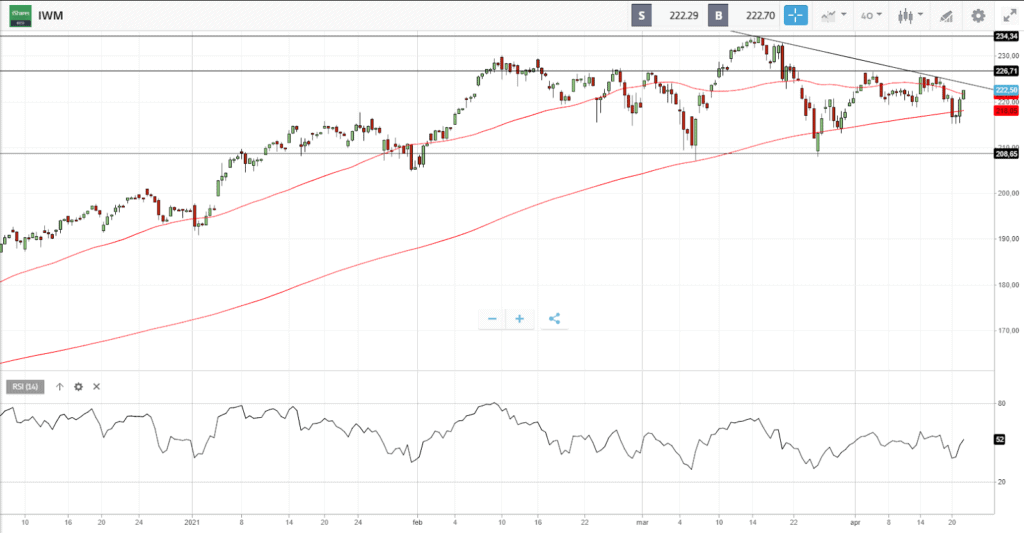Screen dimensions: 1024x533
Task: Move RSI panel up with arrow
Action: click(x=59, y=387)
